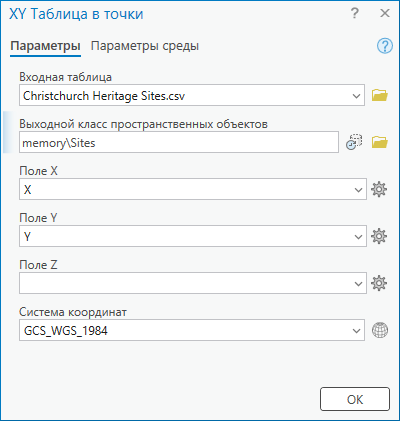The image size is (400, 421).
Task: Open tool help blue question icon
Action: 385,46
